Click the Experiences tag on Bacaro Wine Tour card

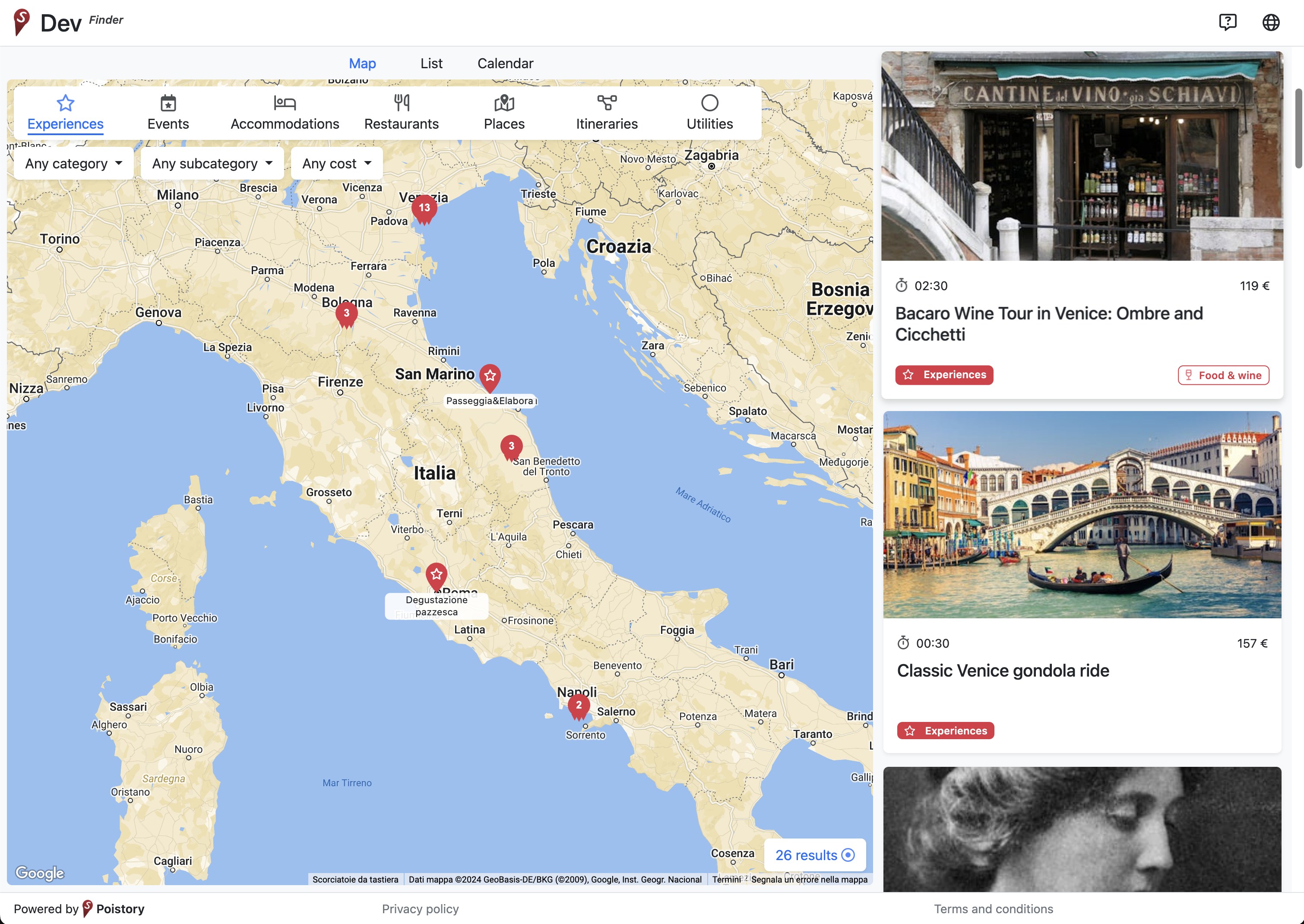pyautogui.click(x=944, y=375)
